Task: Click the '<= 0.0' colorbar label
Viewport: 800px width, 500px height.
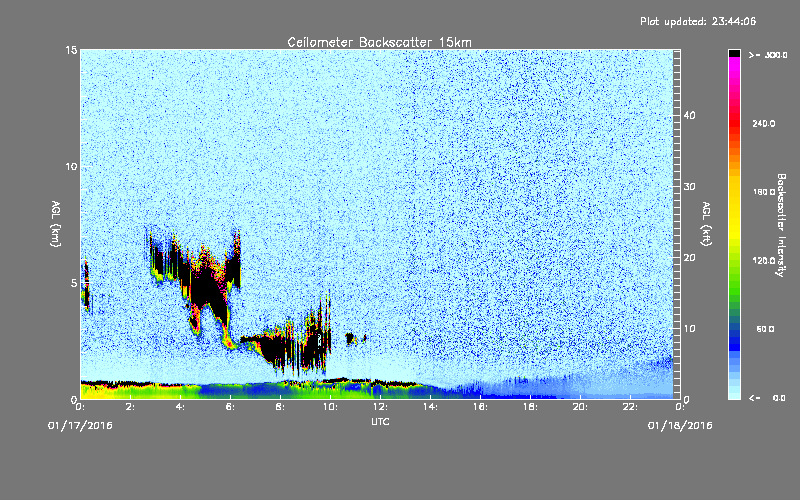Action: (x=768, y=398)
